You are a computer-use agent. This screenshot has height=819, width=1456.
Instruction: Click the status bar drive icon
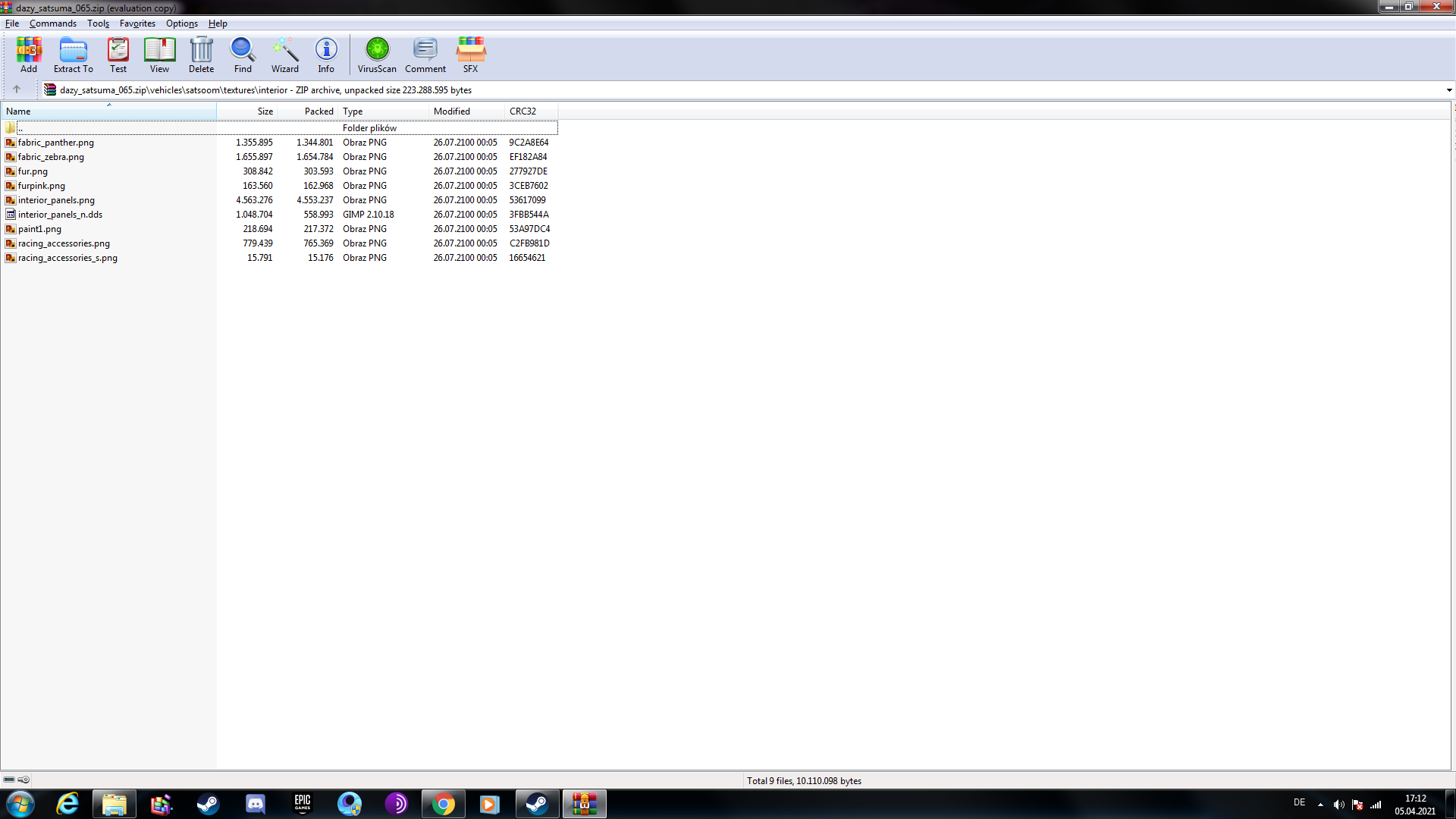pos(9,780)
